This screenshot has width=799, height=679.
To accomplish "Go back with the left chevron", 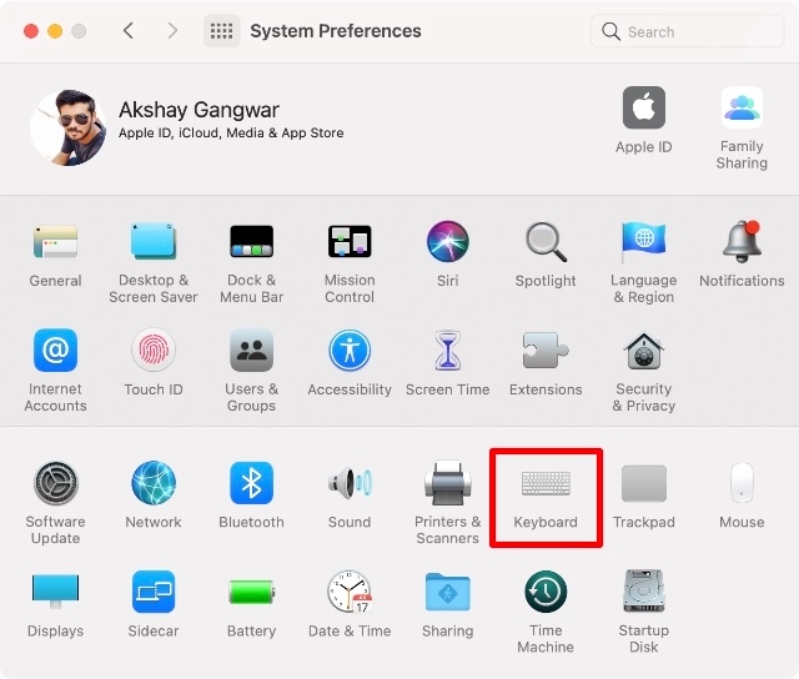I will [128, 31].
